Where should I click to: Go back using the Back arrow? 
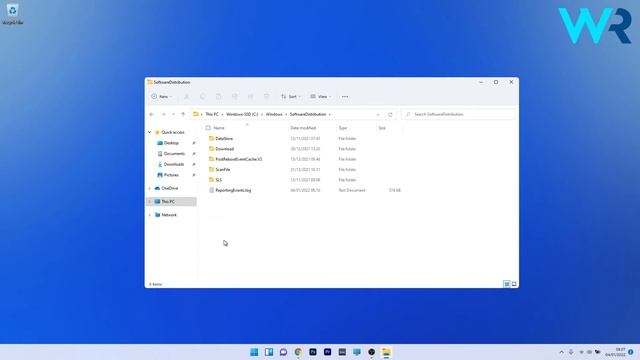152,114
